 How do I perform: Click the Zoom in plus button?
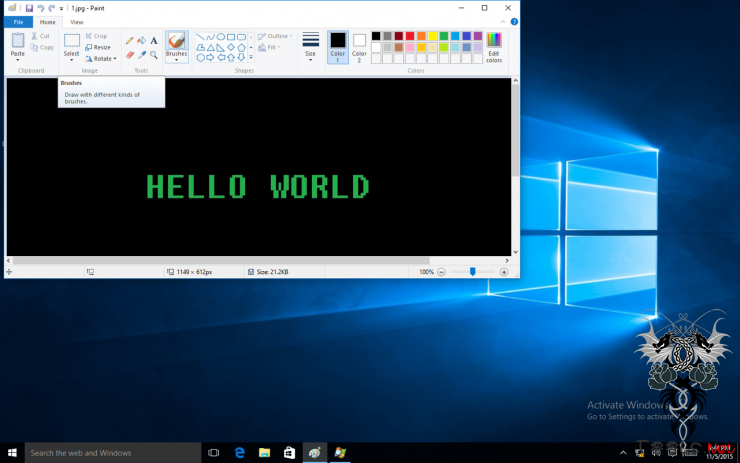pyautogui.click(x=504, y=272)
